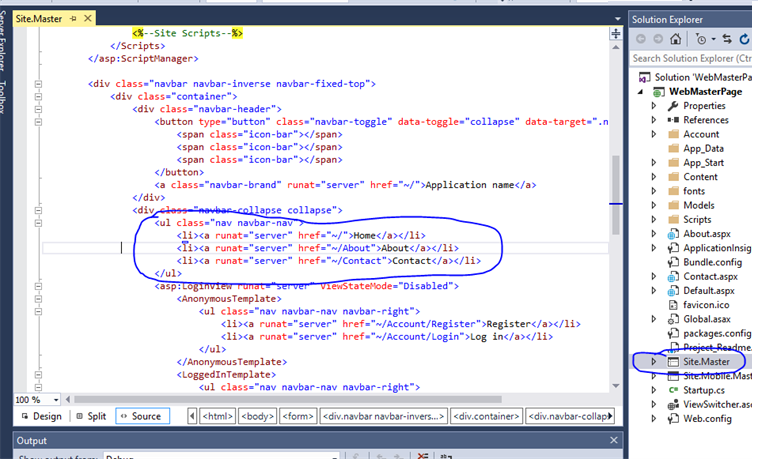
Task: Close the Site.Master editor tab
Action: (87, 18)
